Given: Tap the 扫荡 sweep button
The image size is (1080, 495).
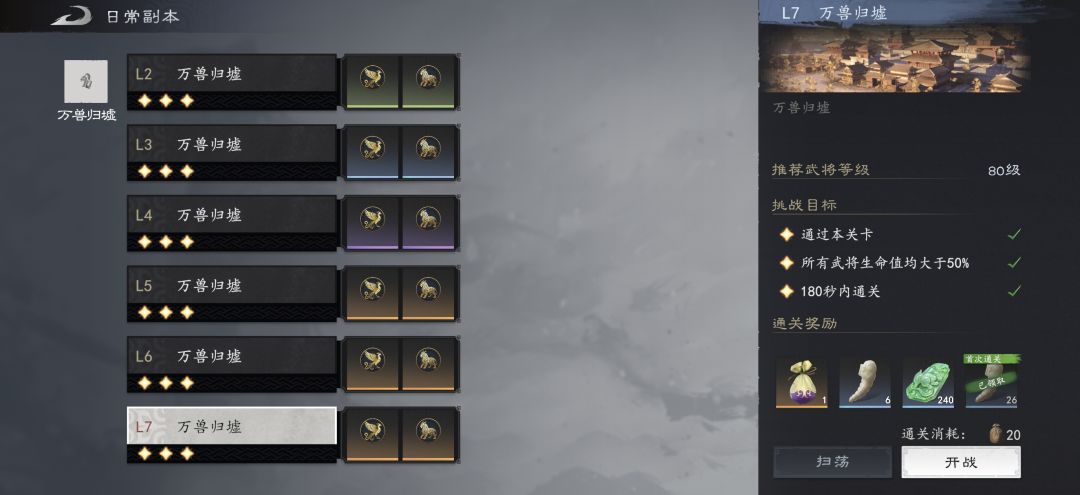Looking at the screenshot, I should [x=833, y=462].
